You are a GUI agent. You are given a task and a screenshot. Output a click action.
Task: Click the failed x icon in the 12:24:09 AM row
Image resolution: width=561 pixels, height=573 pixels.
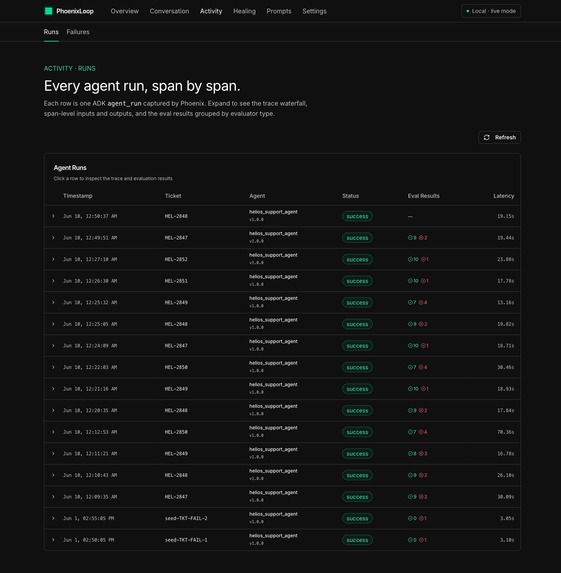click(x=423, y=346)
